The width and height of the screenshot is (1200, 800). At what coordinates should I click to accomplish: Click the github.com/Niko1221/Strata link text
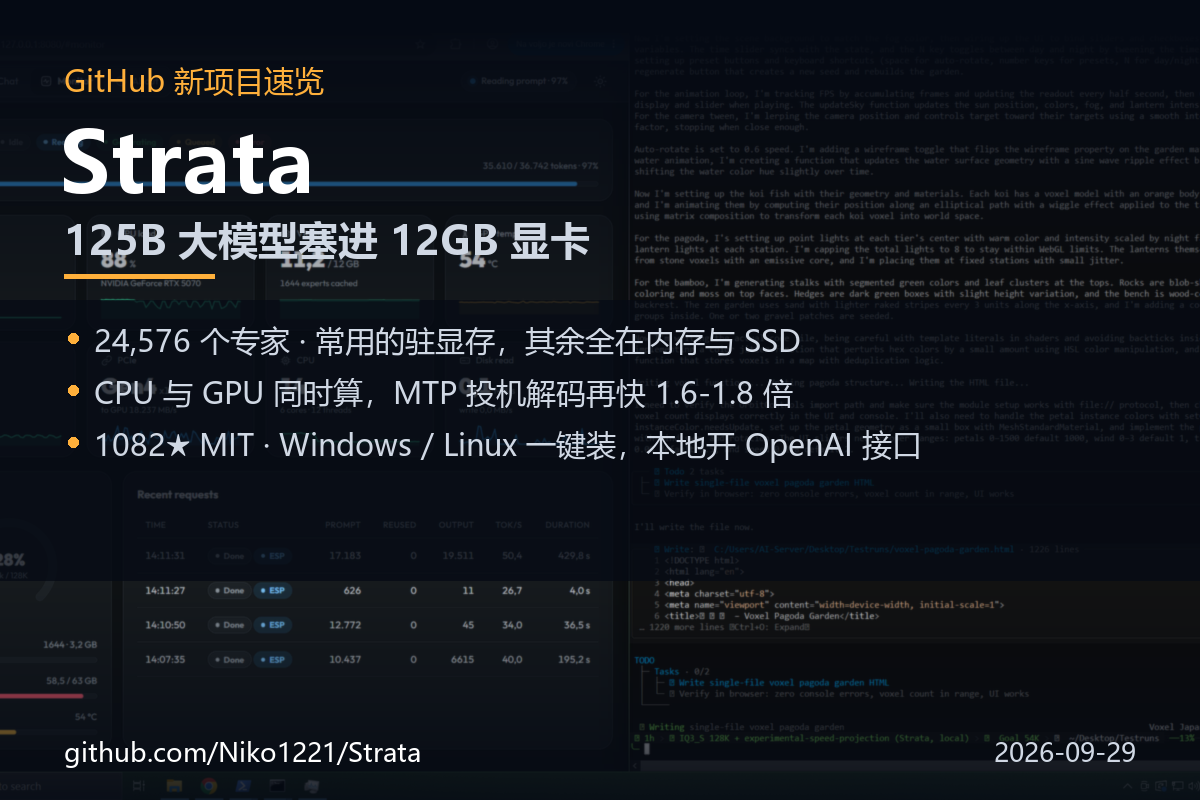click(x=243, y=753)
